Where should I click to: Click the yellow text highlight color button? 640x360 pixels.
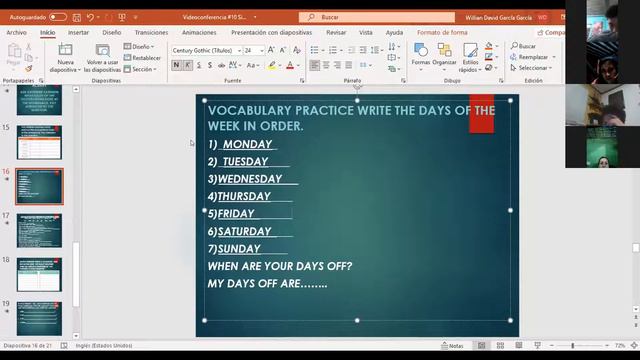point(272,65)
